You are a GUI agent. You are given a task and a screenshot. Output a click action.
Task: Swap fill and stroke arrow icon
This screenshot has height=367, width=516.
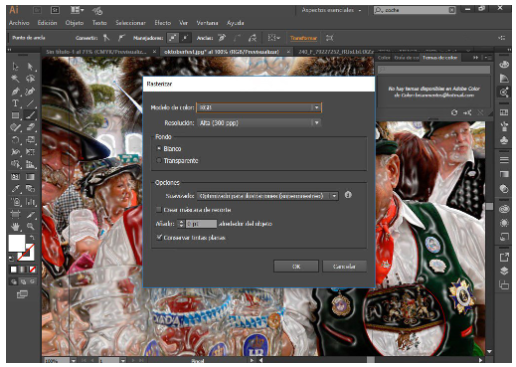click(32, 238)
